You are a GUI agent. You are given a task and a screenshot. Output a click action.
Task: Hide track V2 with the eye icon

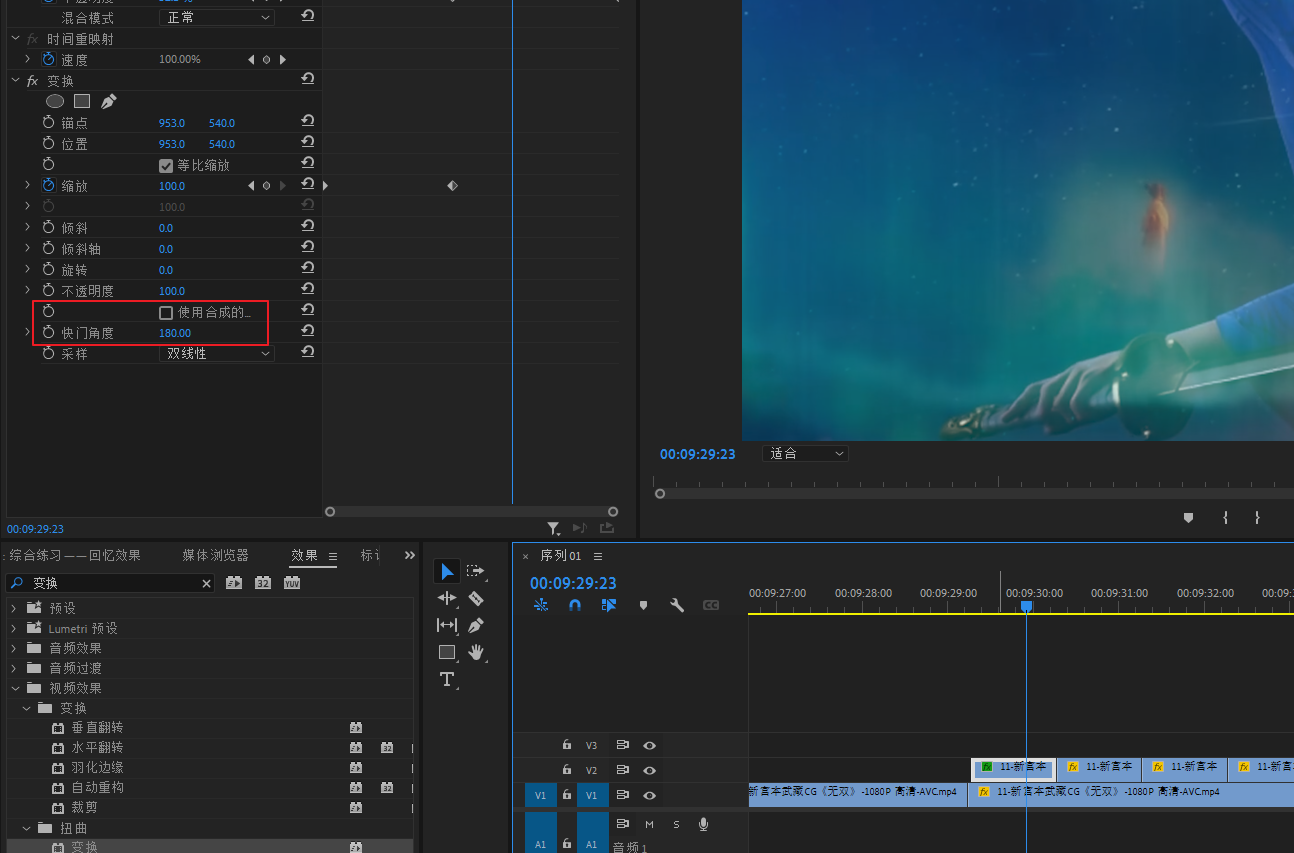tap(649, 770)
